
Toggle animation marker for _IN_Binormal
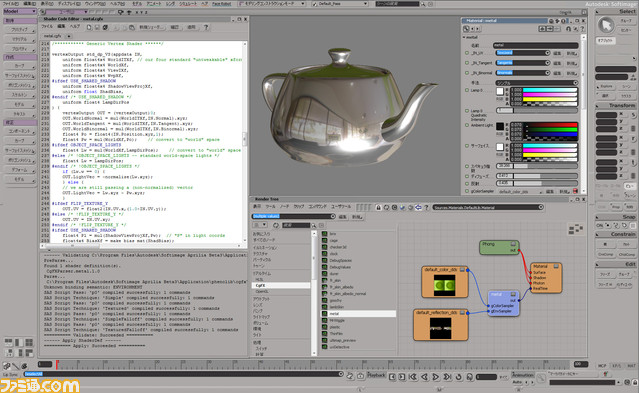coord(467,73)
